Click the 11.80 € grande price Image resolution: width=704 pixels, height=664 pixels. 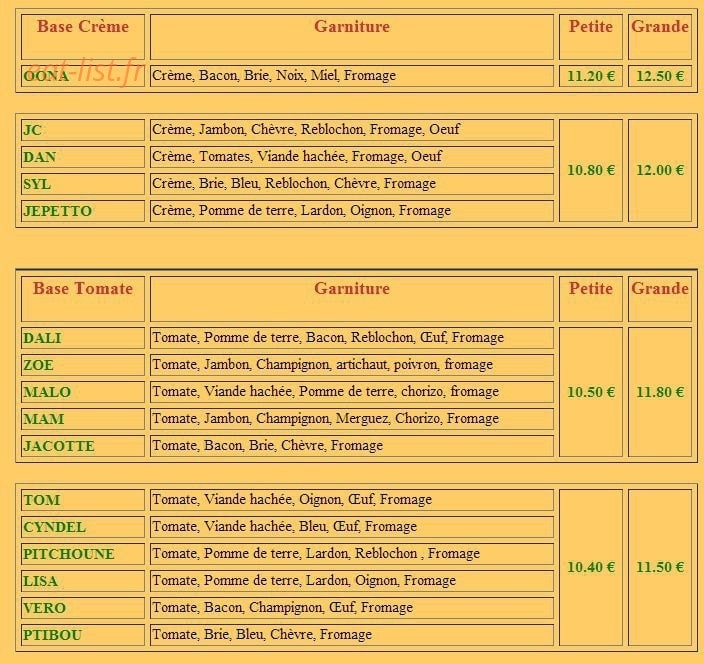(x=660, y=392)
